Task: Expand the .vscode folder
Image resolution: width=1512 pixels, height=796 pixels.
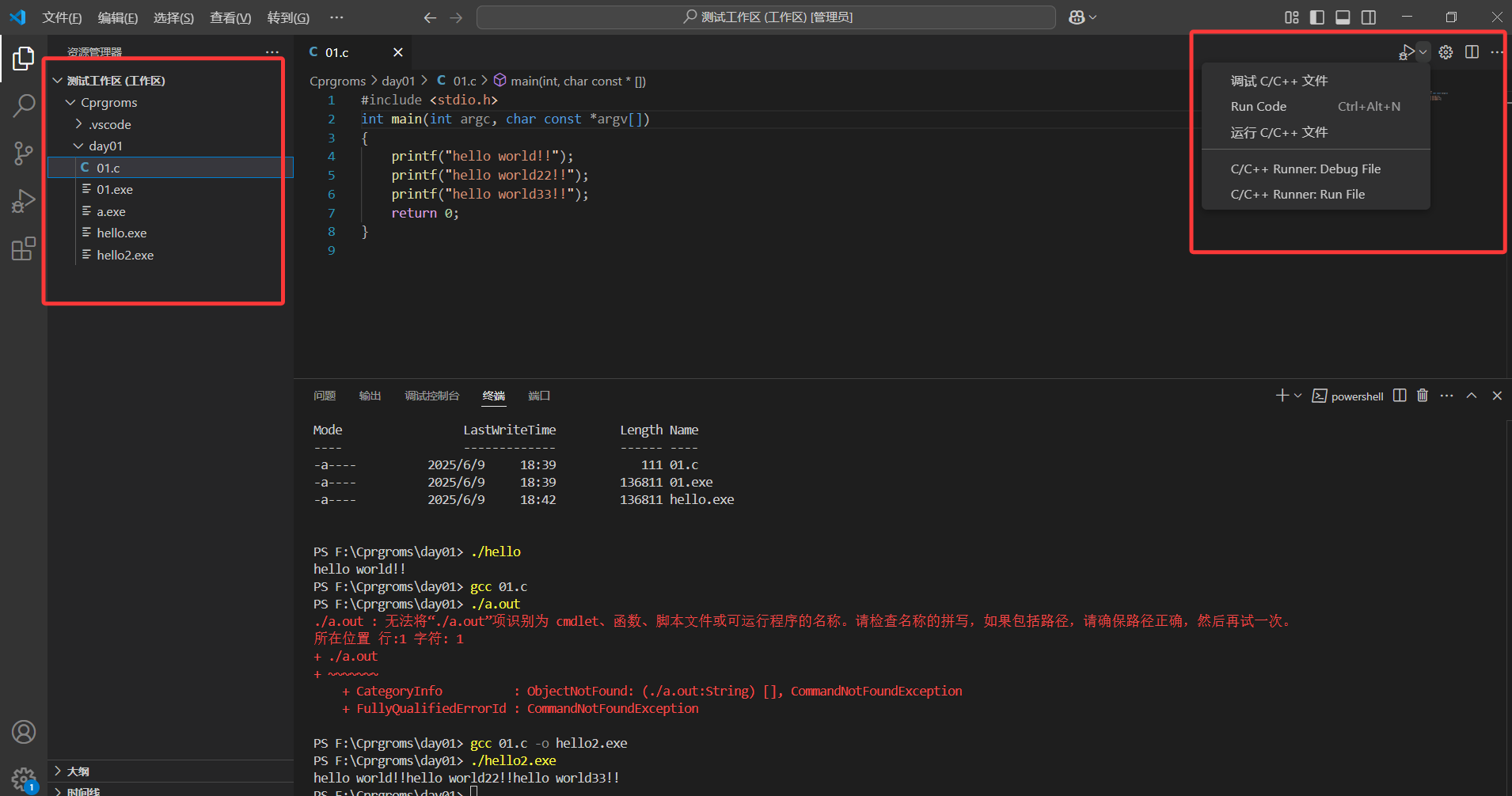Action: pyautogui.click(x=78, y=124)
